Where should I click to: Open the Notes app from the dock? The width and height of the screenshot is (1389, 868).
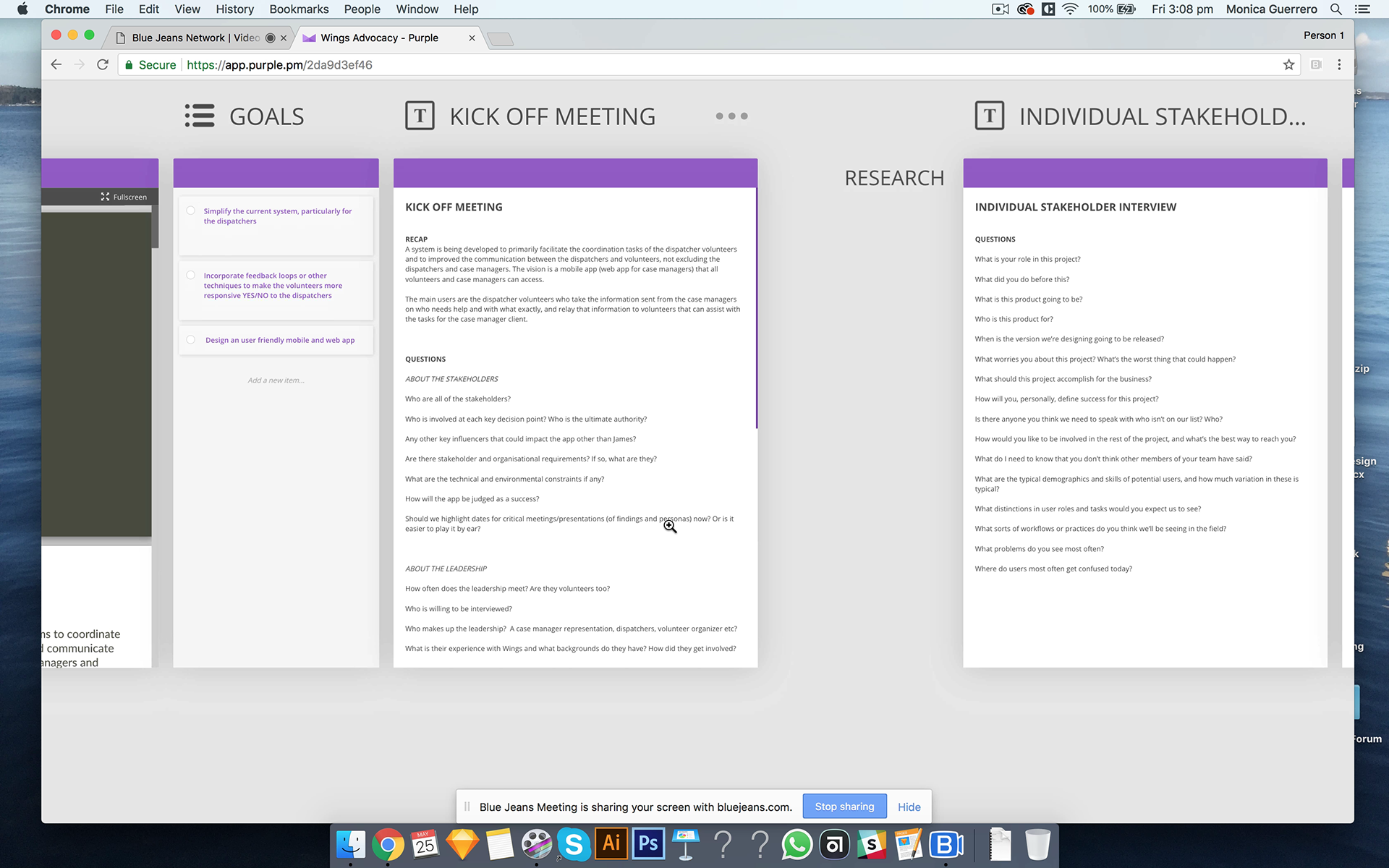pyautogui.click(x=500, y=844)
